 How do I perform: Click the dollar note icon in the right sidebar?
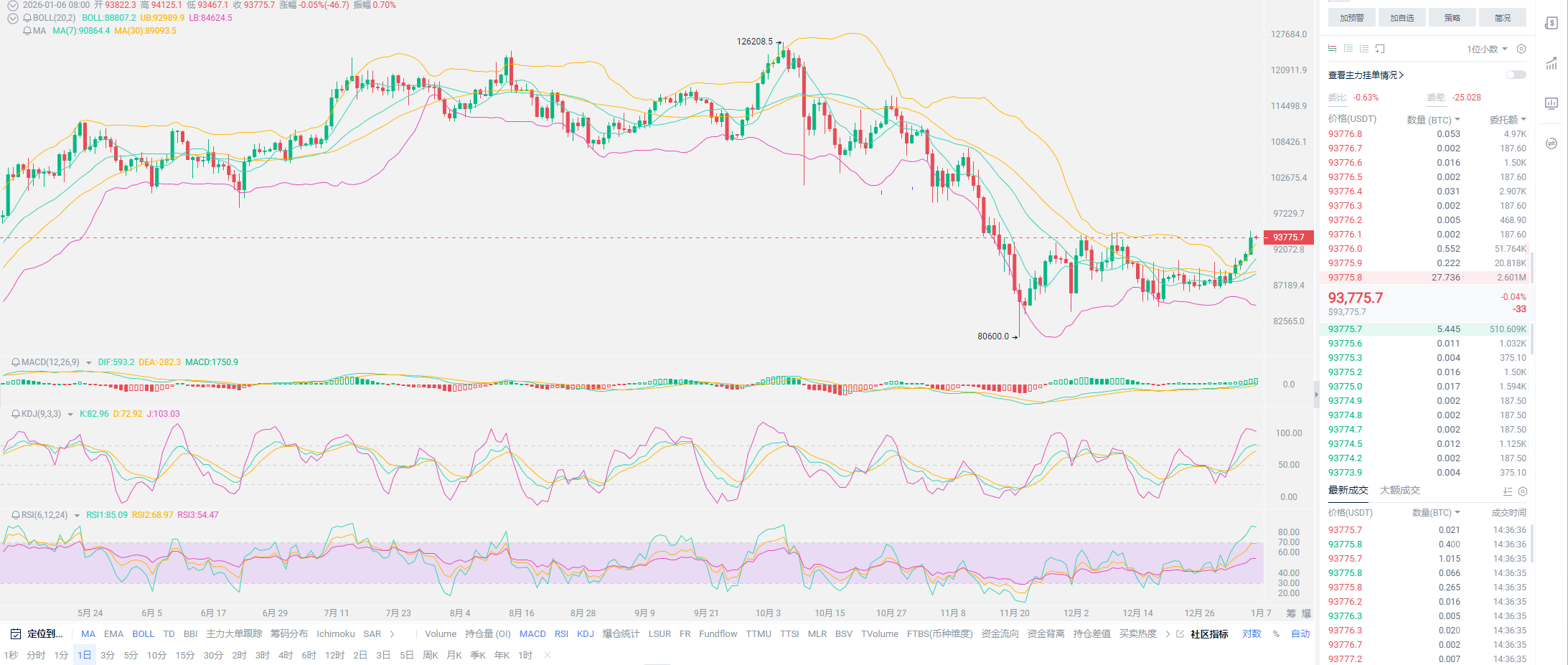[1551, 23]
